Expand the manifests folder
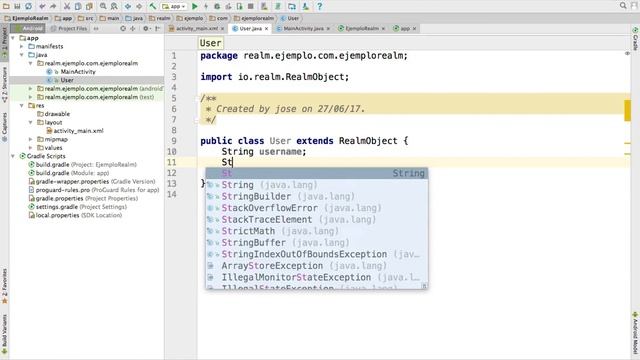This screenshot has width=640, height=360. 22,47
